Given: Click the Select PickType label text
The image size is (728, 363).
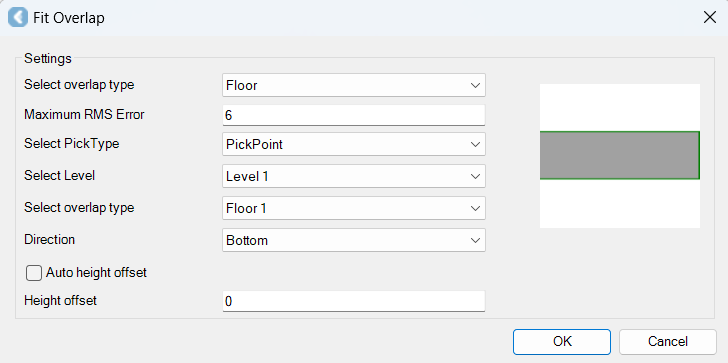Looking at the screenshot, I should click(x=72, y=144).
